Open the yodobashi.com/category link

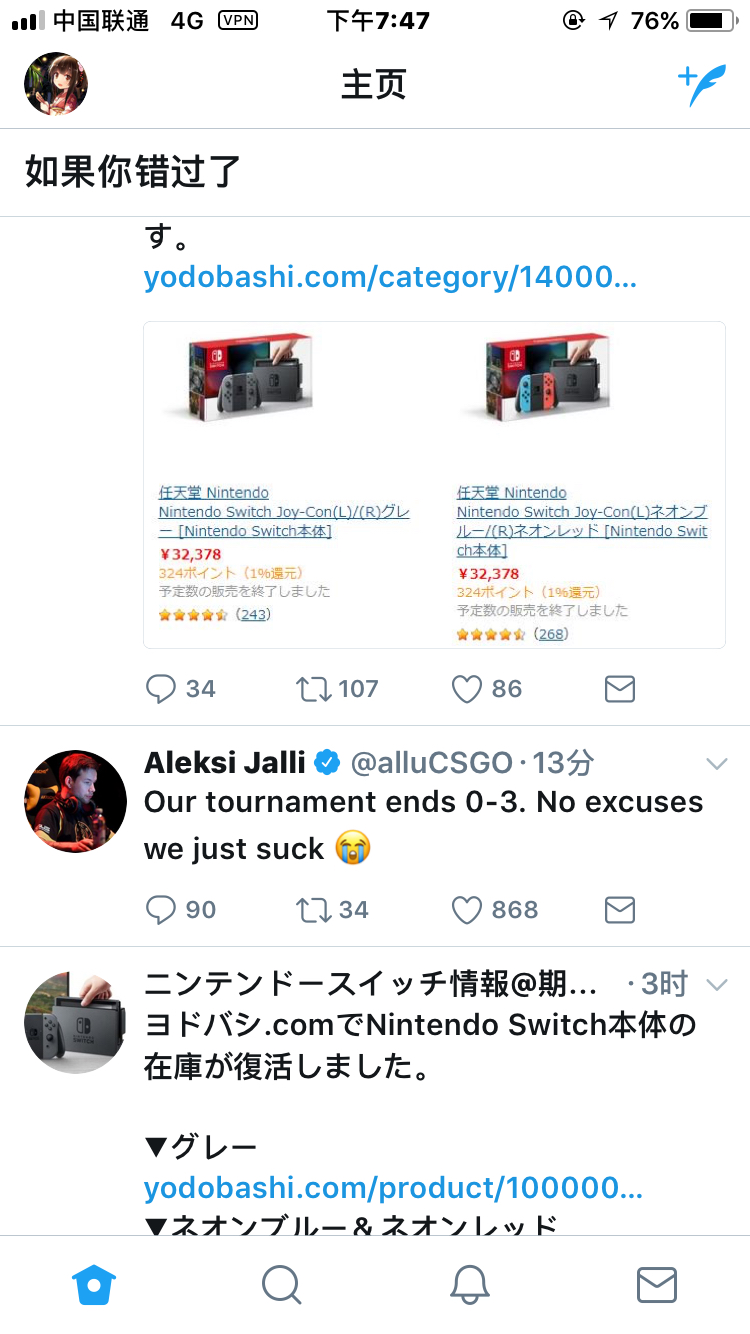coord(390,277)
